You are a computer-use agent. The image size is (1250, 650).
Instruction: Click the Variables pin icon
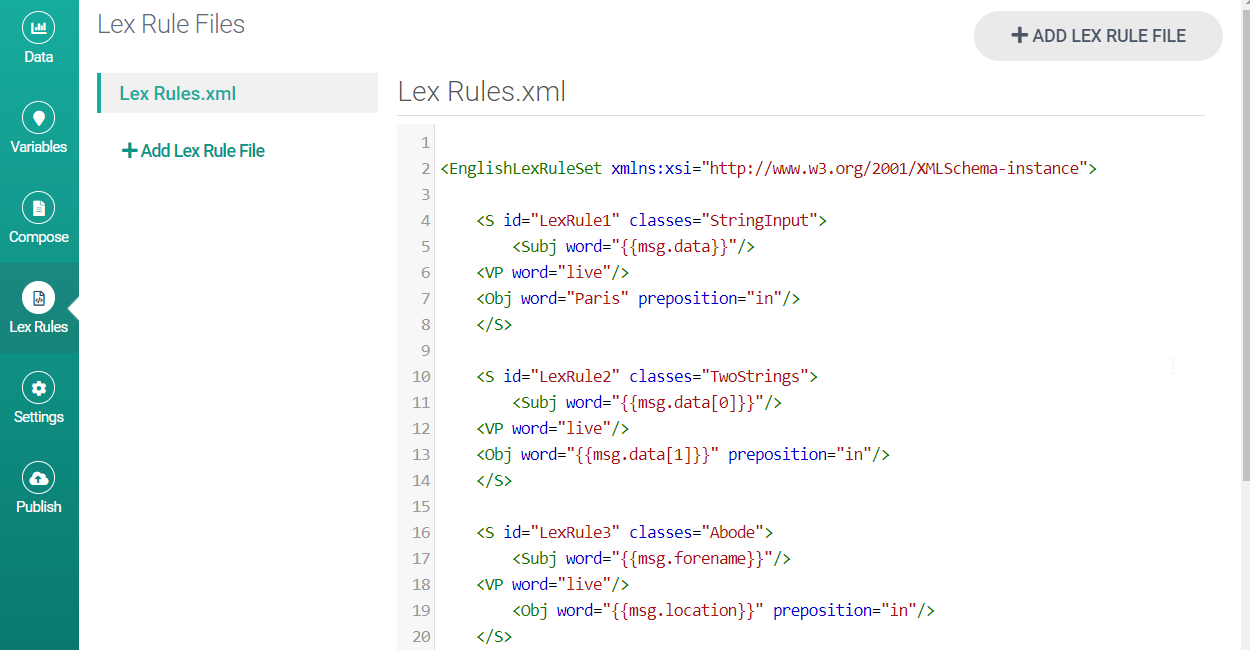tap(39, 118)
